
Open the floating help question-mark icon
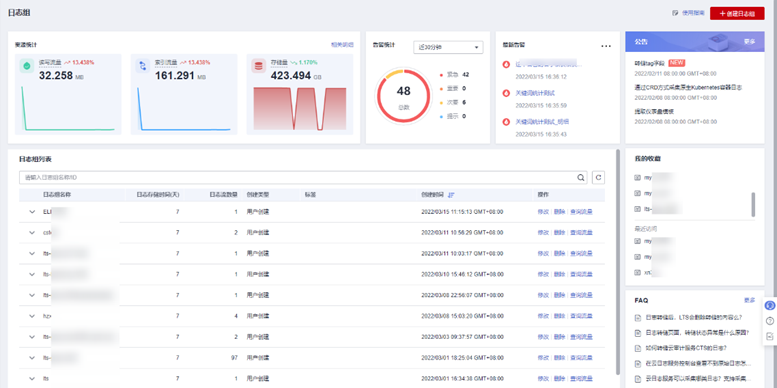pos(770,321)
